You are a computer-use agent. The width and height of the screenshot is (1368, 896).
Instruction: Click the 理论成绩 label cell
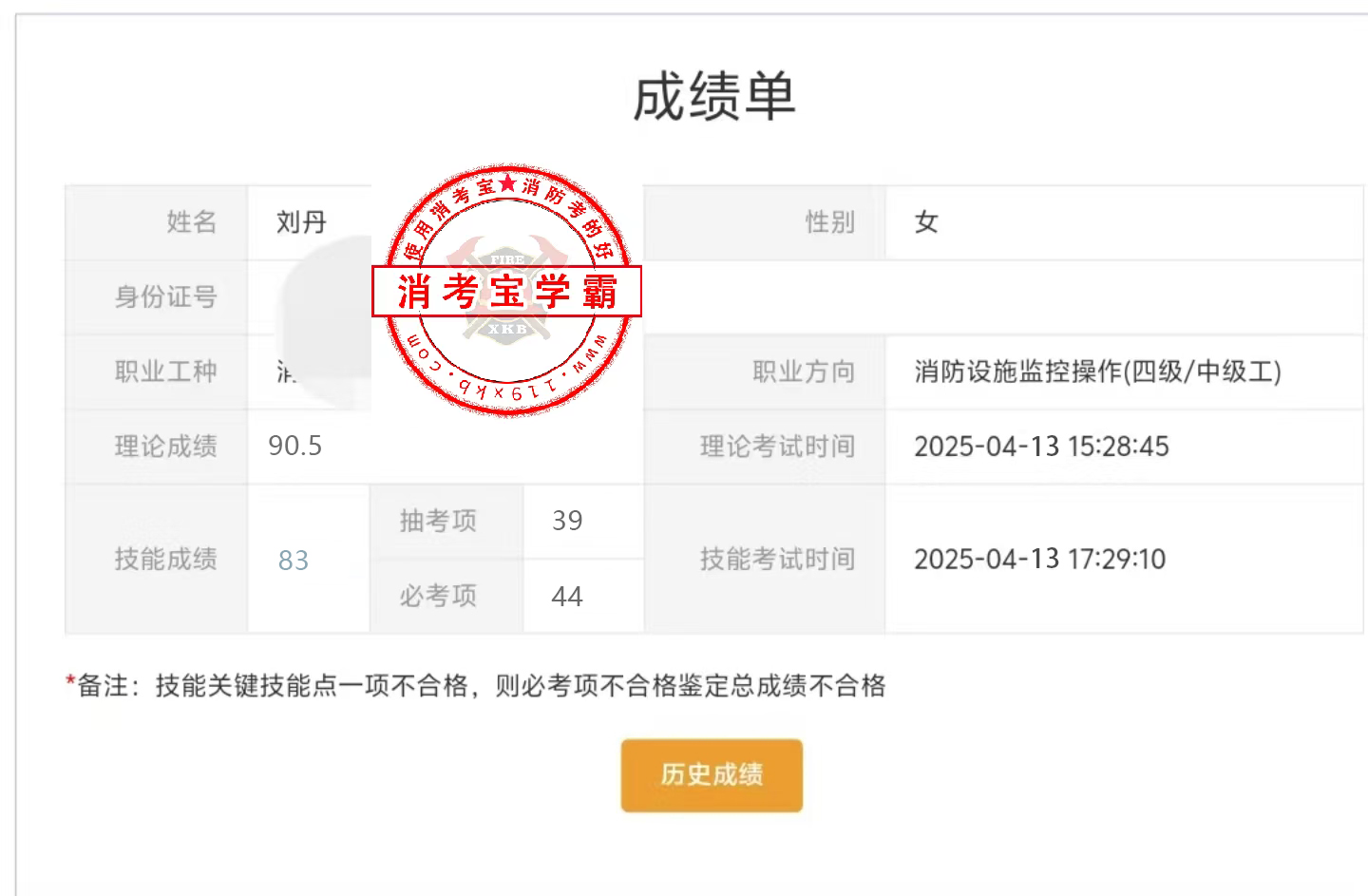pyautogui.click(x=157, y=447)
